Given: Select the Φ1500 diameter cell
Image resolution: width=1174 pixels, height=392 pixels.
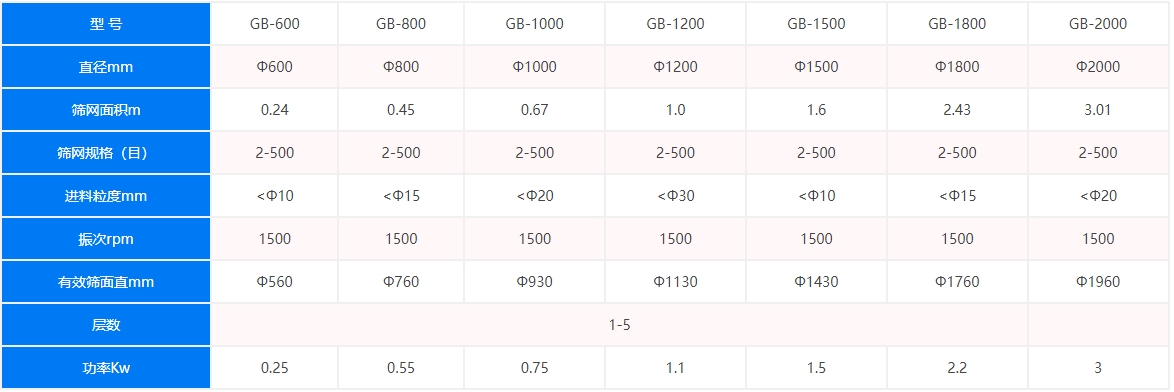Looking at the screenshot, I should pos(816,67).
